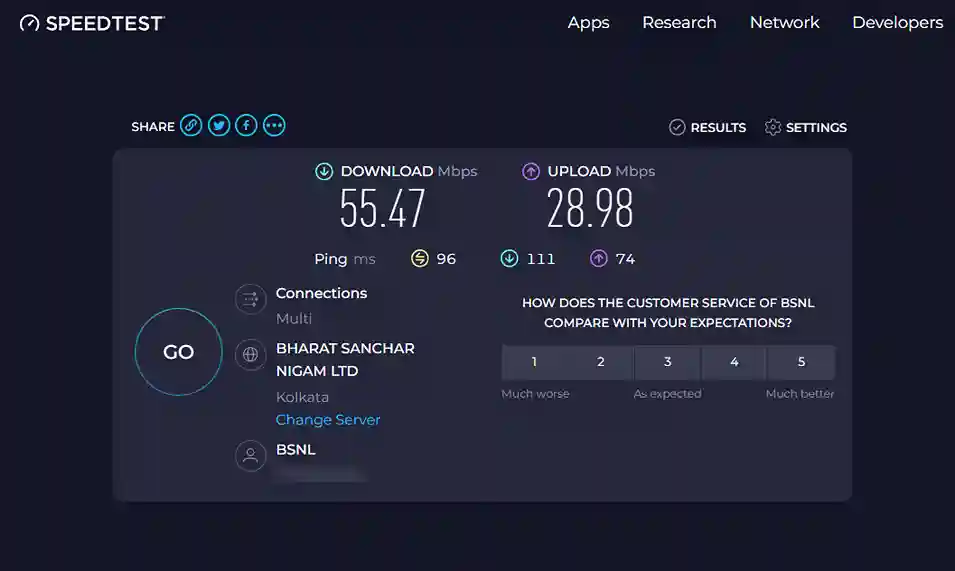
Task: Click the BSNL provider name
Action: [295, 449]
